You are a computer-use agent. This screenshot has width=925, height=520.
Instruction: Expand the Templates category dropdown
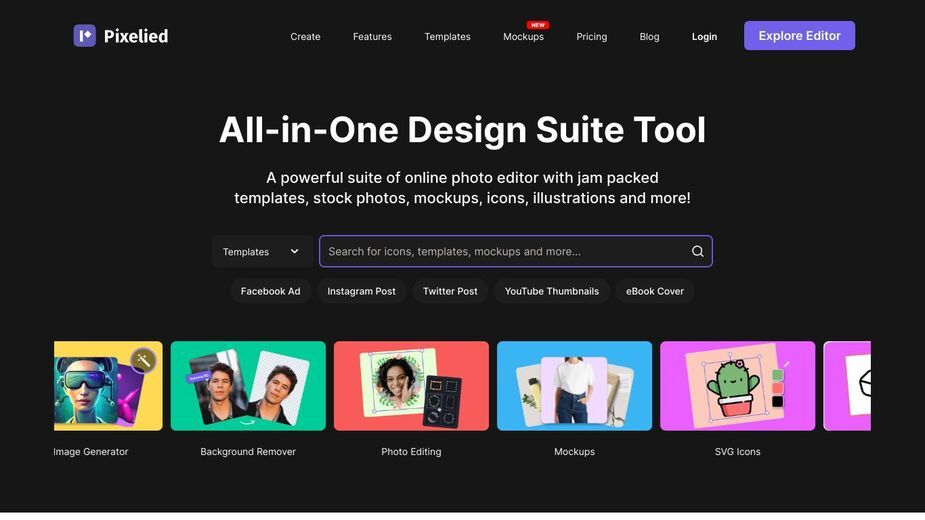pos(262,251)
